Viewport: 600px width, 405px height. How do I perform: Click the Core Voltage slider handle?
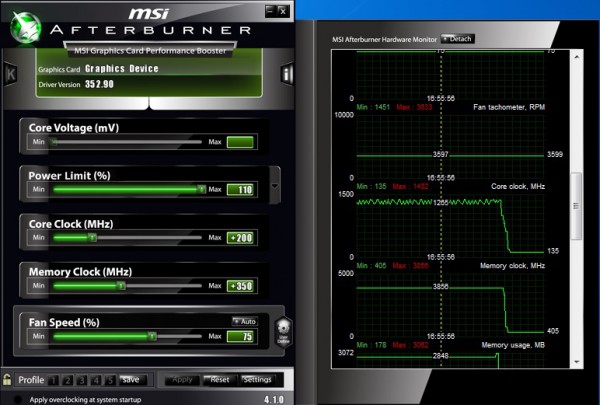54,142
